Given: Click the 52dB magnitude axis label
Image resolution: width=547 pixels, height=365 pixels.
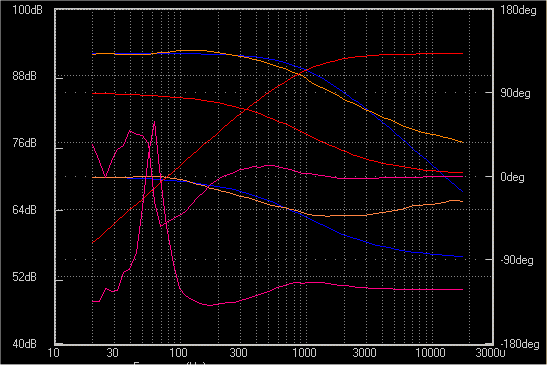Looking at the screenshot, I should tap(24, 277).
